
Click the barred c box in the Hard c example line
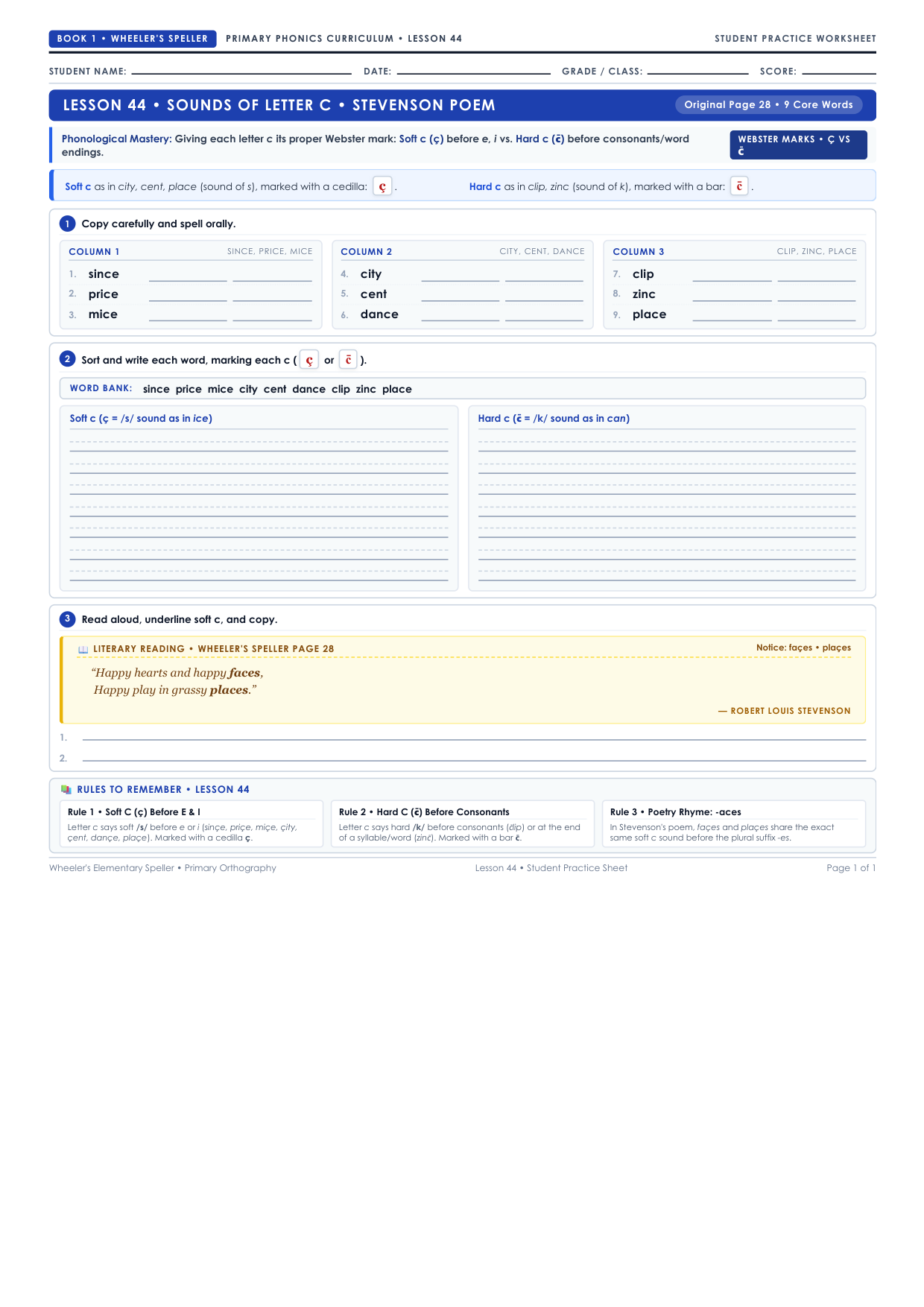[739, 186]
